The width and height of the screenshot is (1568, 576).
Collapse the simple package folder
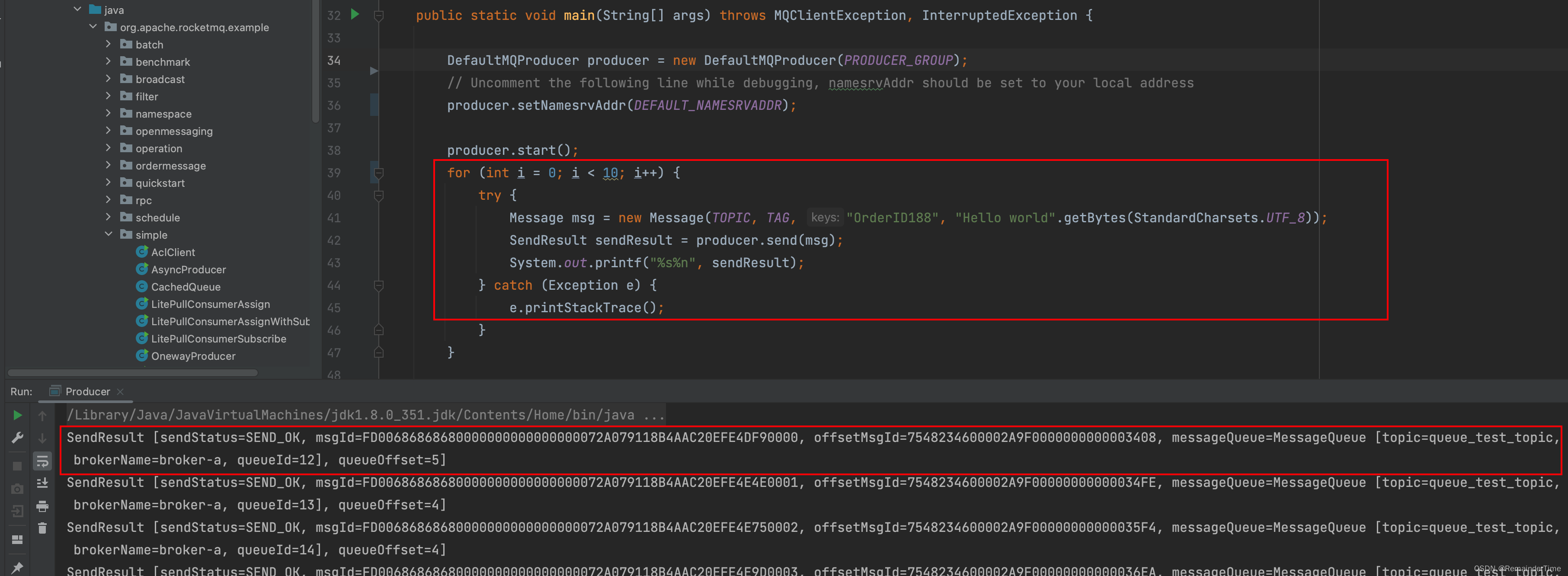click(x=109, y=234)
